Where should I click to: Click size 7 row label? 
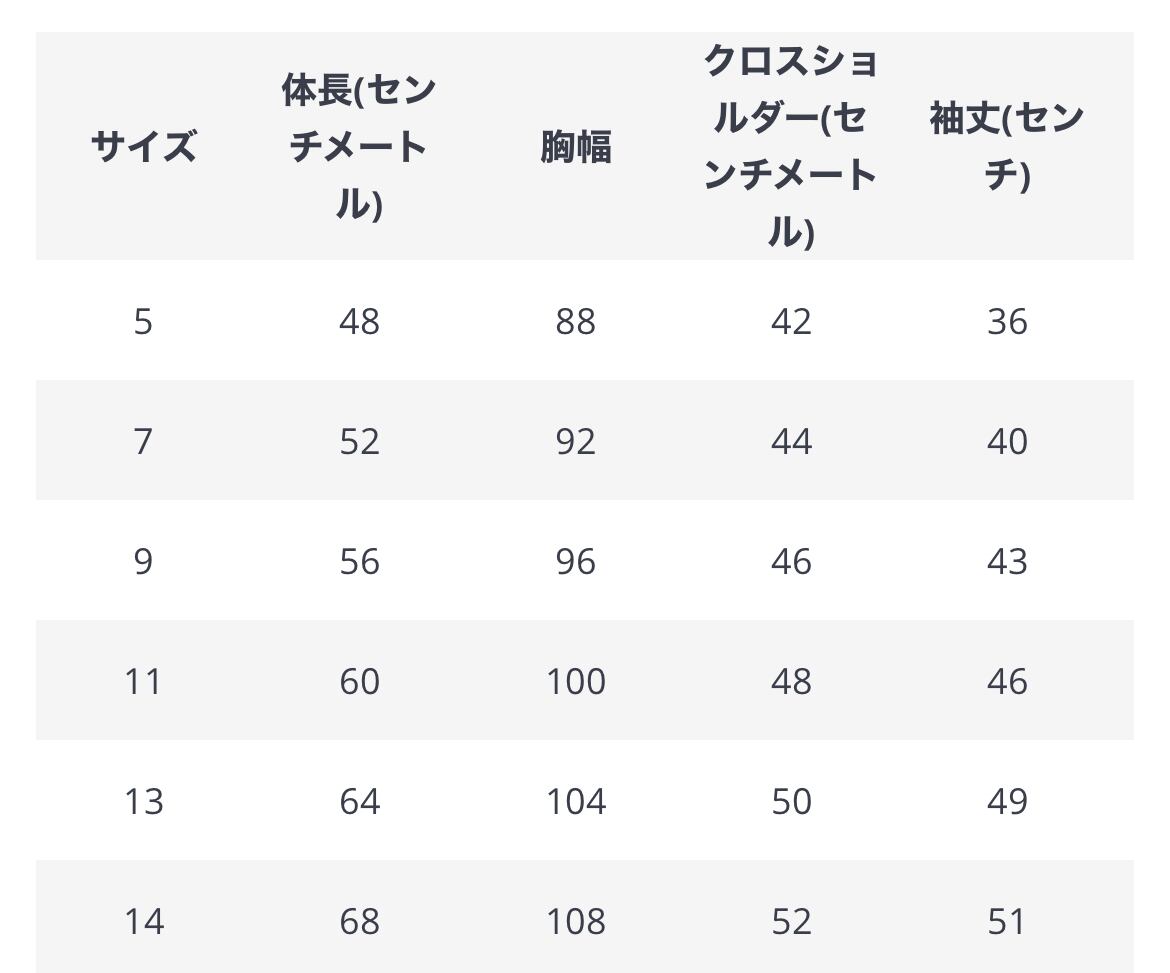(143, 441)
